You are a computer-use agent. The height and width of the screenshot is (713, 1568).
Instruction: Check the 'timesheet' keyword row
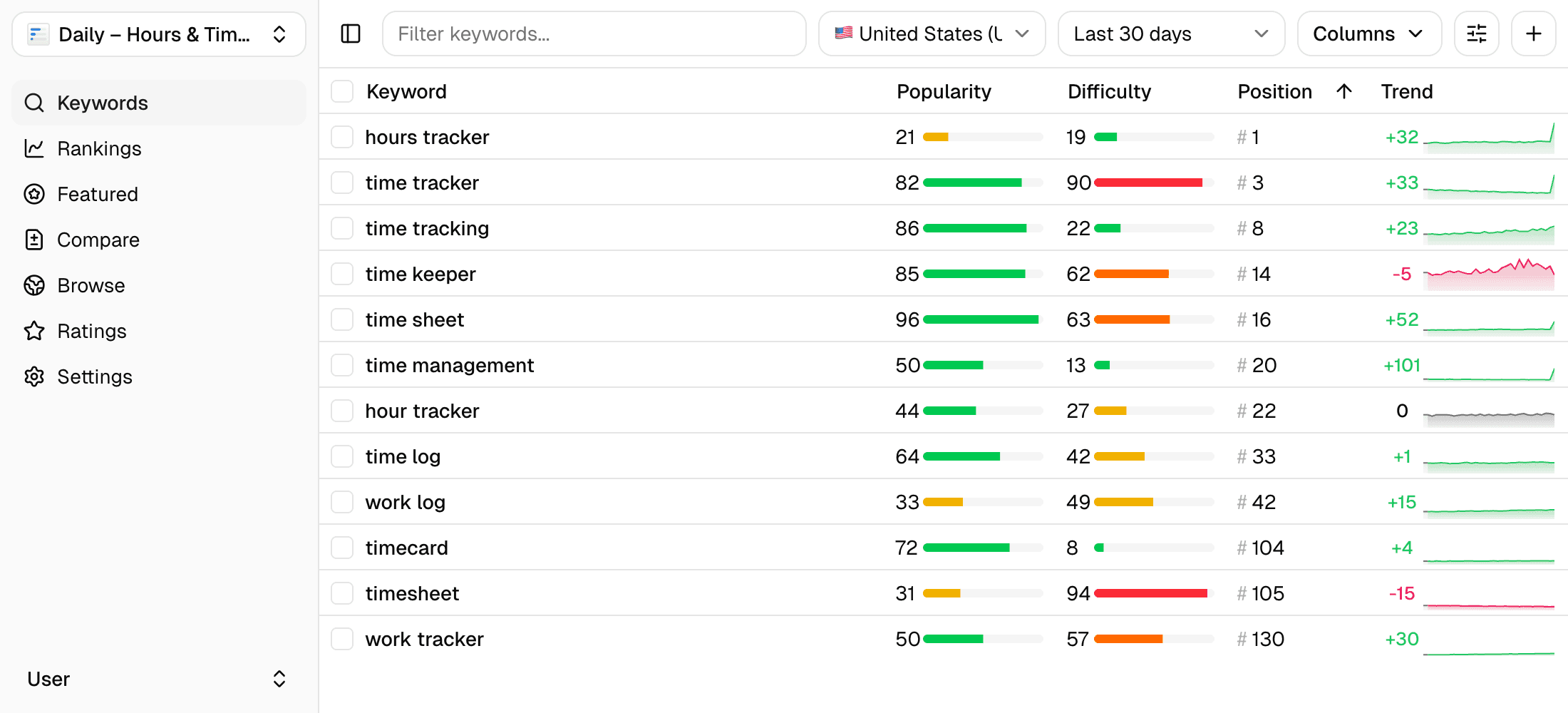coord(341,593)
